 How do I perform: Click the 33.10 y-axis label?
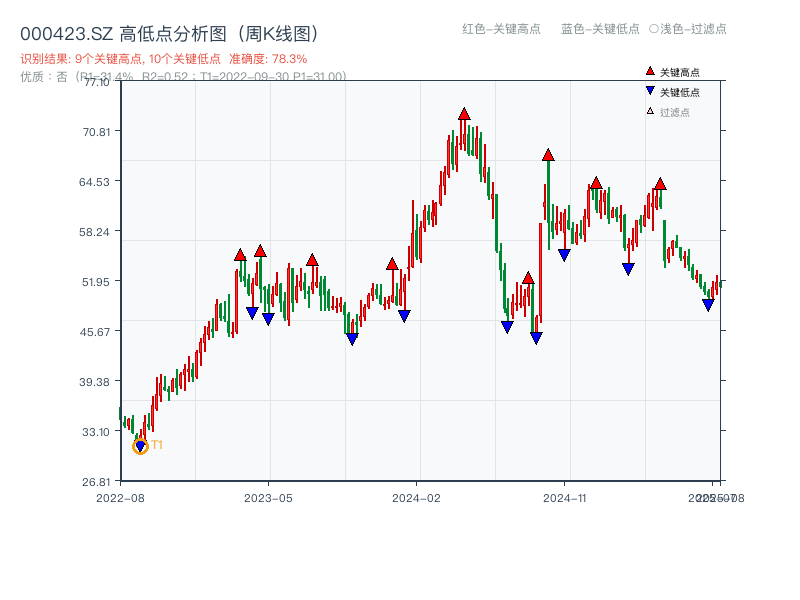96,432
